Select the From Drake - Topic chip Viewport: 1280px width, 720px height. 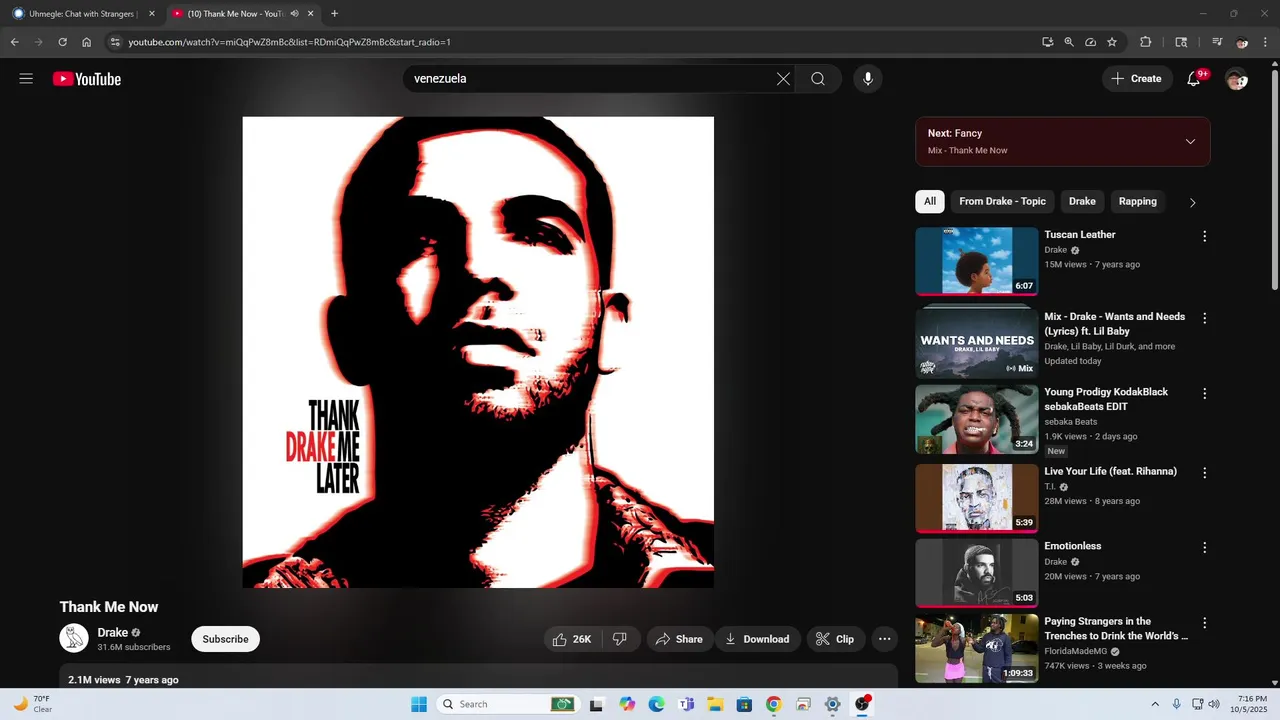tap(1002, 201)
